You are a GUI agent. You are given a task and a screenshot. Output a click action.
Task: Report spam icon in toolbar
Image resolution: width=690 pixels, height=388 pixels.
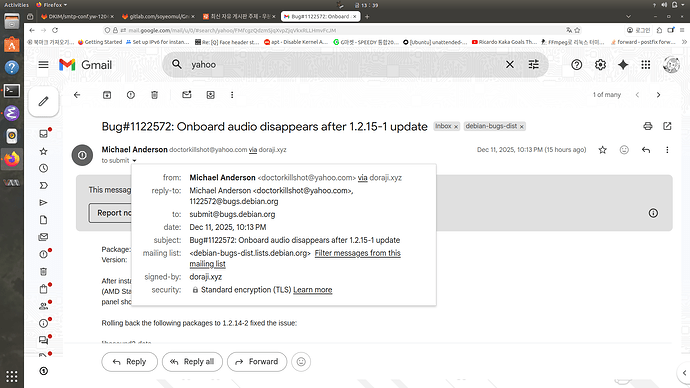tap(131, 95)
